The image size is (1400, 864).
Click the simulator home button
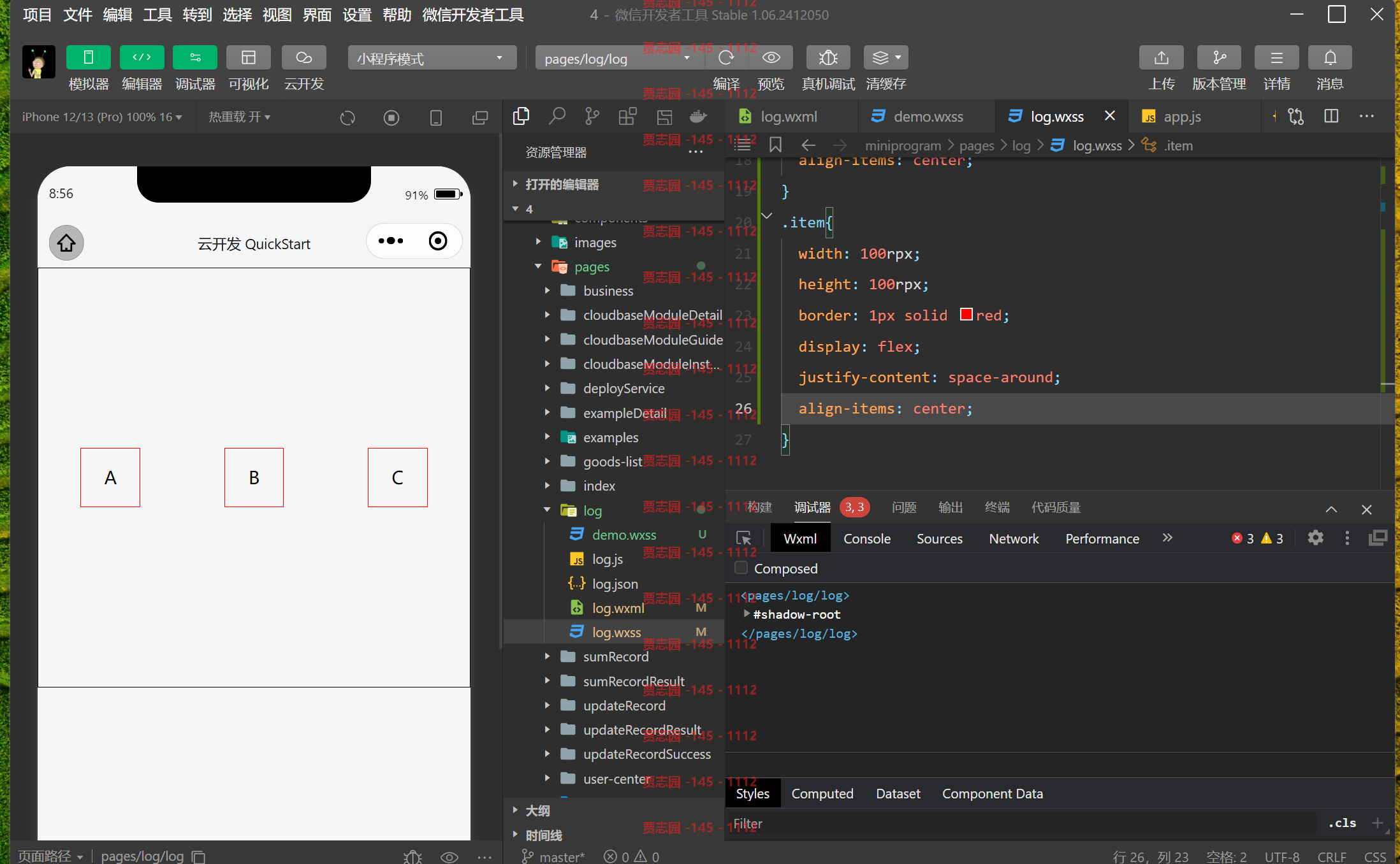[x=66, y=243]
